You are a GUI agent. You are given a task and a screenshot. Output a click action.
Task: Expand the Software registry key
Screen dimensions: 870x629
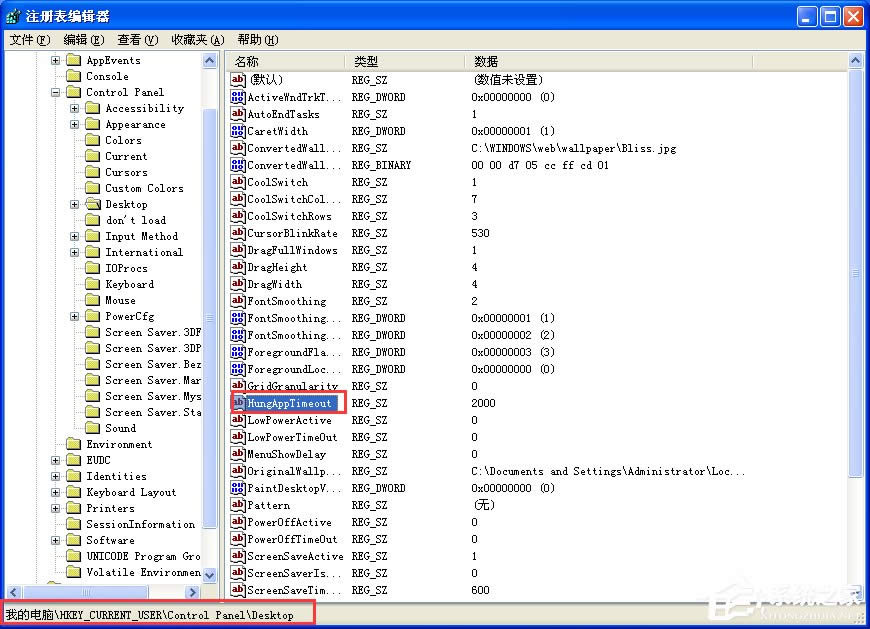click(x=55, y=540)
